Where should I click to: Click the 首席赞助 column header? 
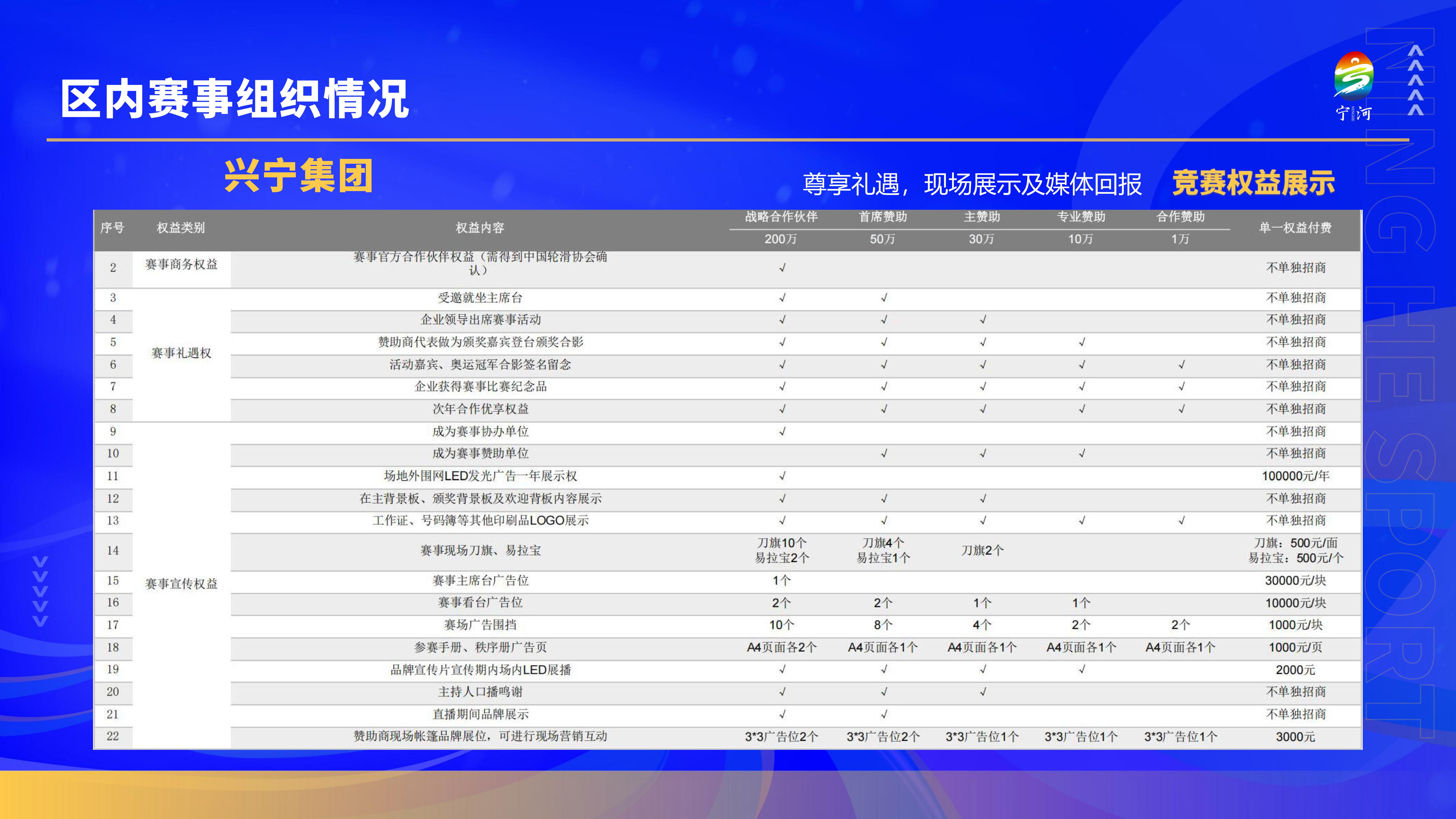click(883, 217)
